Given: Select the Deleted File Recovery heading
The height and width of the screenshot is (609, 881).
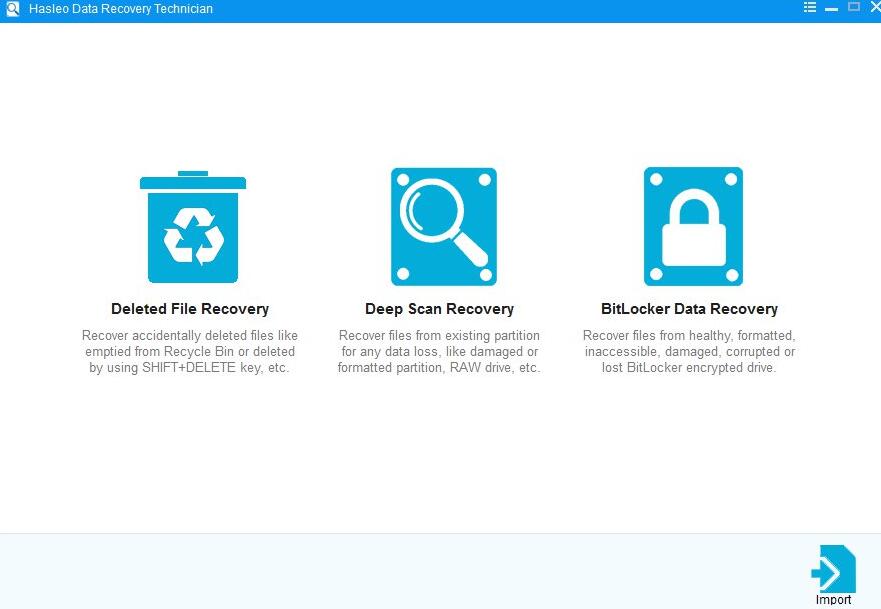Looking at the screenshot, I should tap(190, 309).
